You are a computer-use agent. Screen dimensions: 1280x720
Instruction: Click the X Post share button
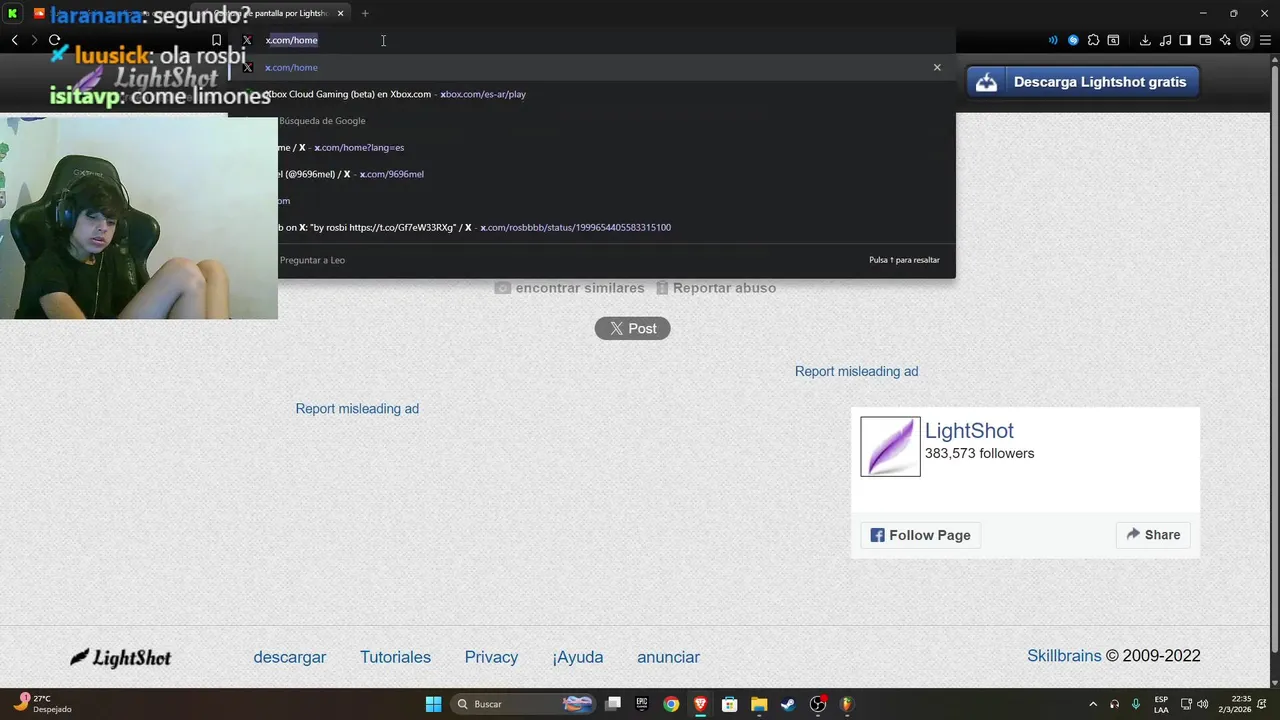[632, 328]
